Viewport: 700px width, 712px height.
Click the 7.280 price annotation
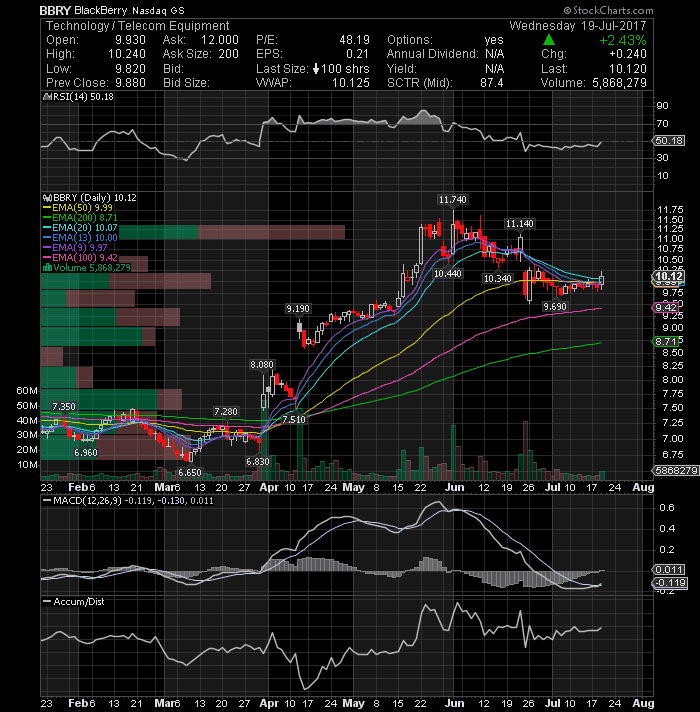click(226, 411)
